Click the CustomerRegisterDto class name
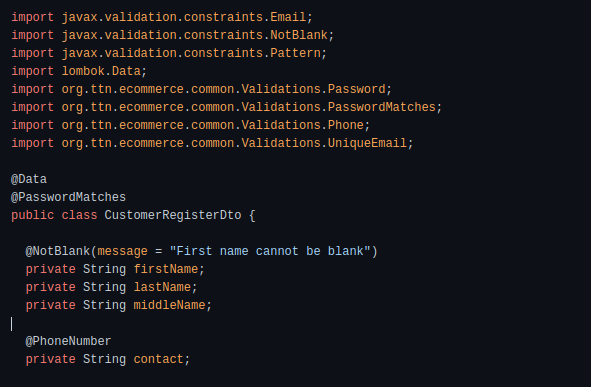 click(173, 215)
